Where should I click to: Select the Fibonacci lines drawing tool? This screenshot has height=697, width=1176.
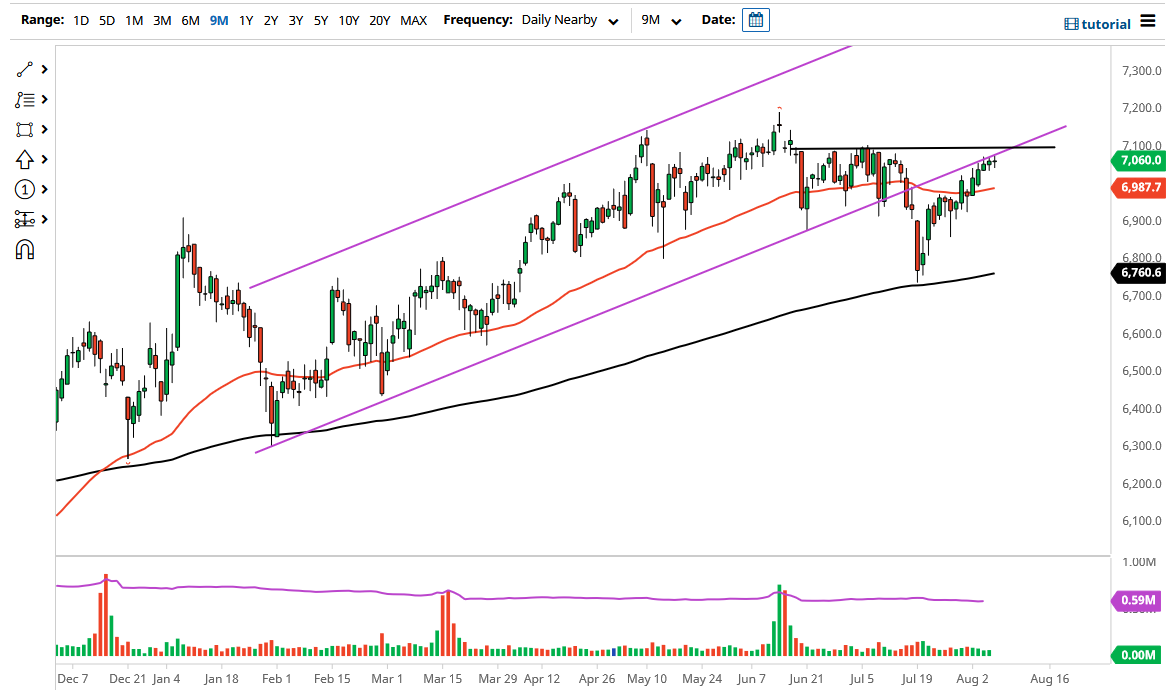pos(25,99)
